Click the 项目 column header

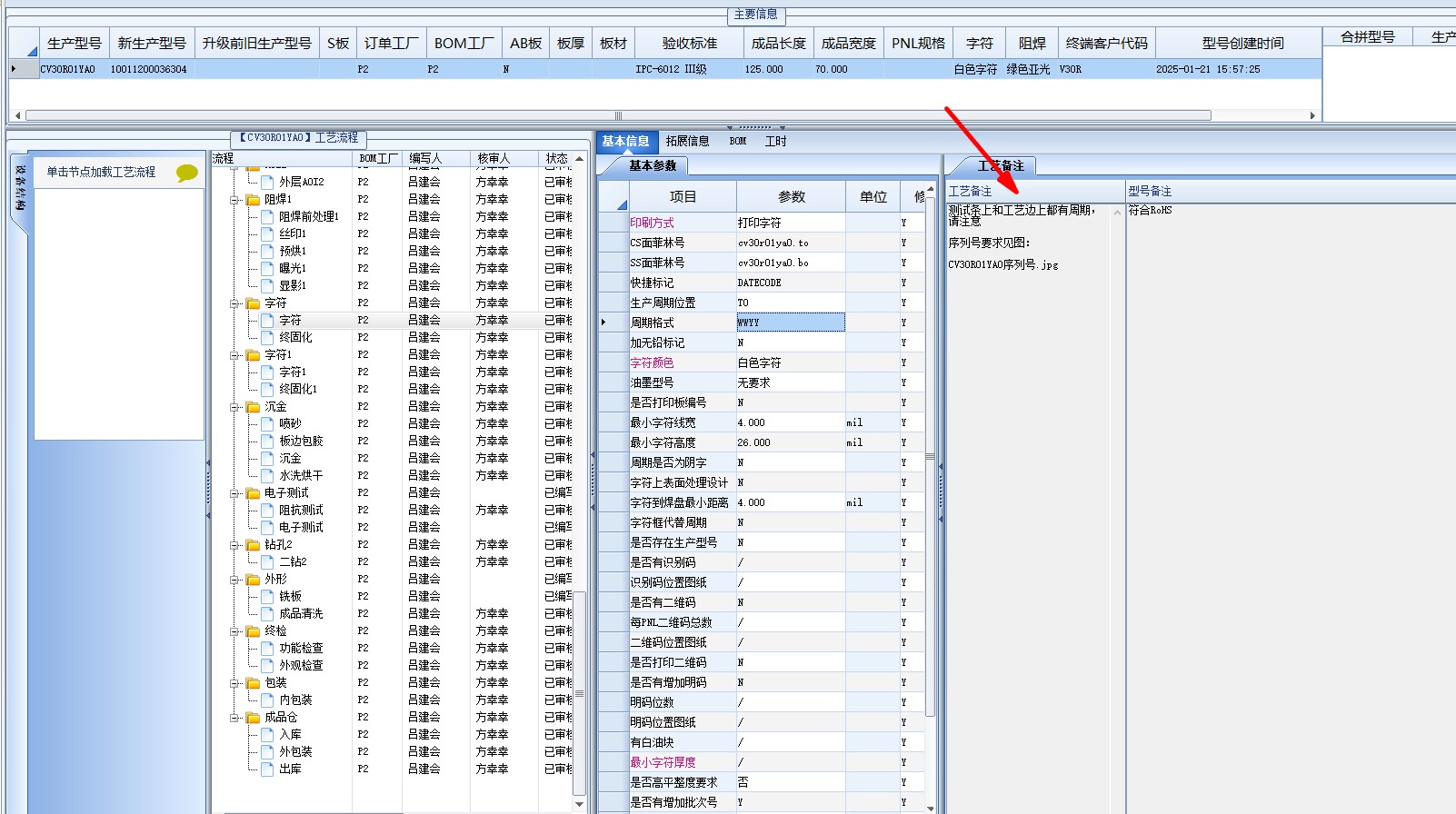tap(683, 197)
